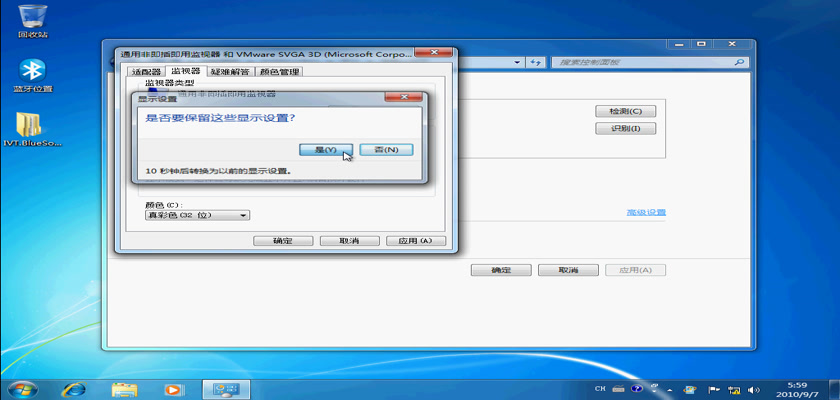Open Windows Explorer from the taskbar

click(124, 388)
